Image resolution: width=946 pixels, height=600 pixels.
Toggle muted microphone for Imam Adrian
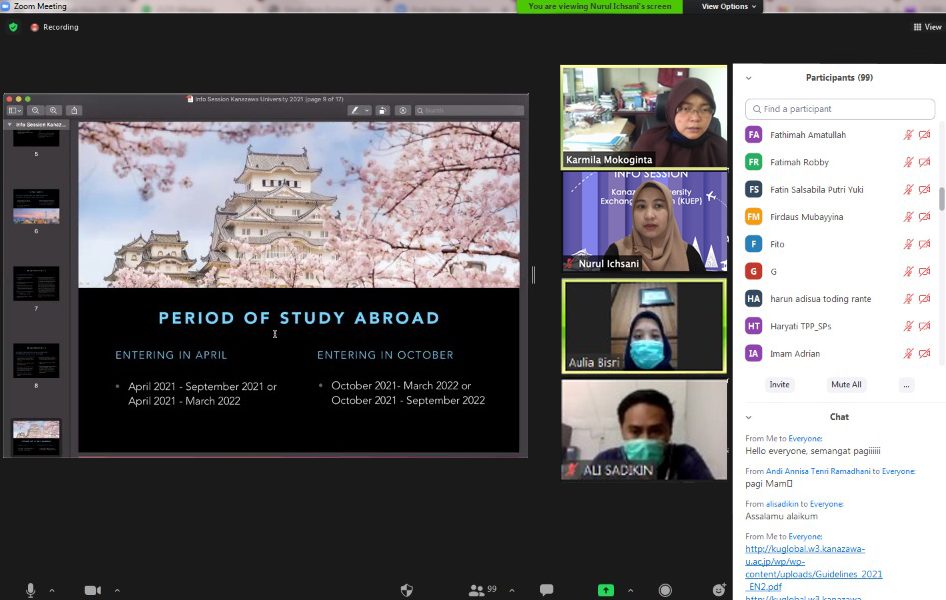click(908, 353)
